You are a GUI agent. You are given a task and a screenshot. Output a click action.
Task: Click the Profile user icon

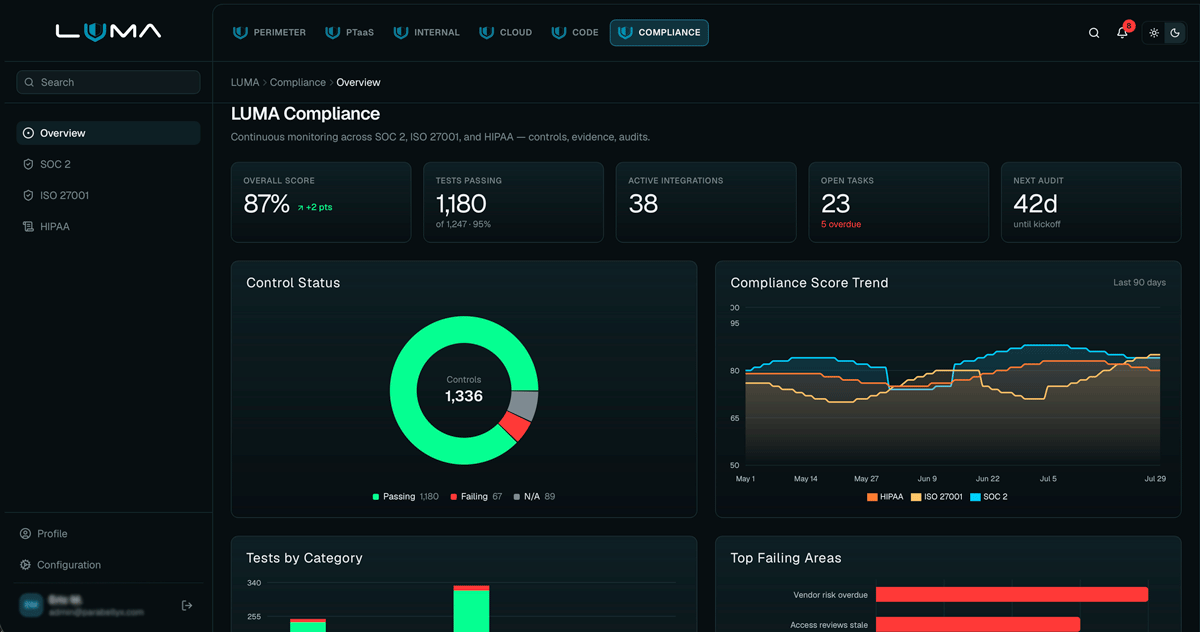pyautogui.click(x=26, y=534)
